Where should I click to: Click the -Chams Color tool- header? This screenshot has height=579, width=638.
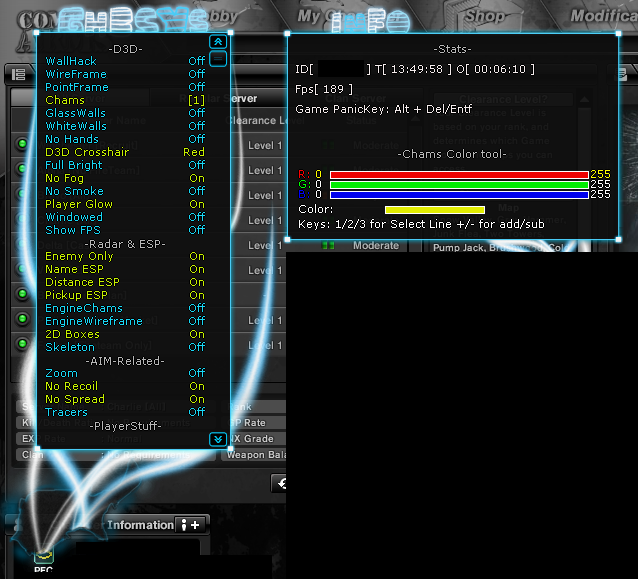(452, 154)
